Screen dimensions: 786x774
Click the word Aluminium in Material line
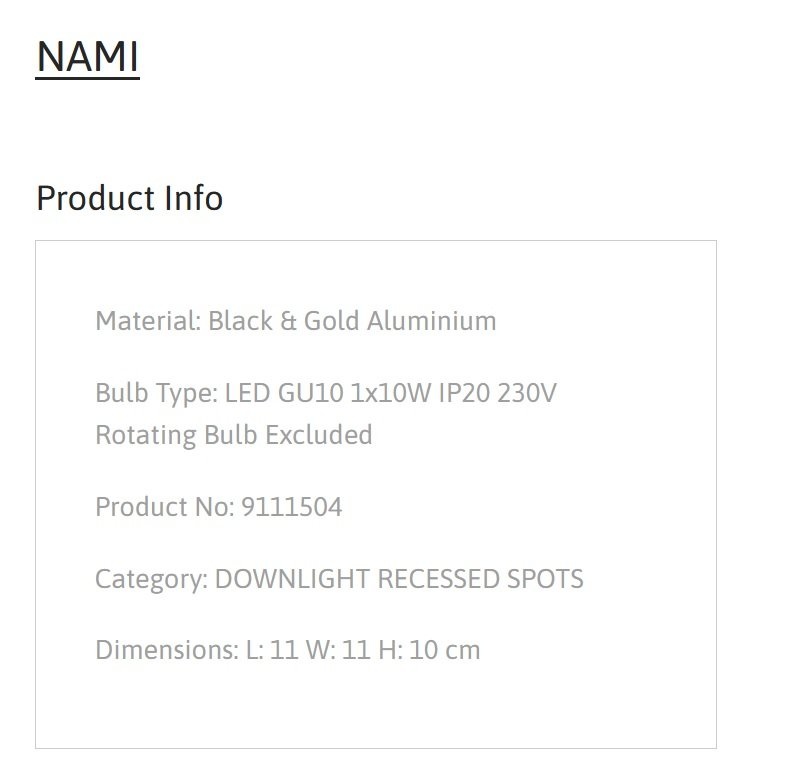click(x=432, y=321)
